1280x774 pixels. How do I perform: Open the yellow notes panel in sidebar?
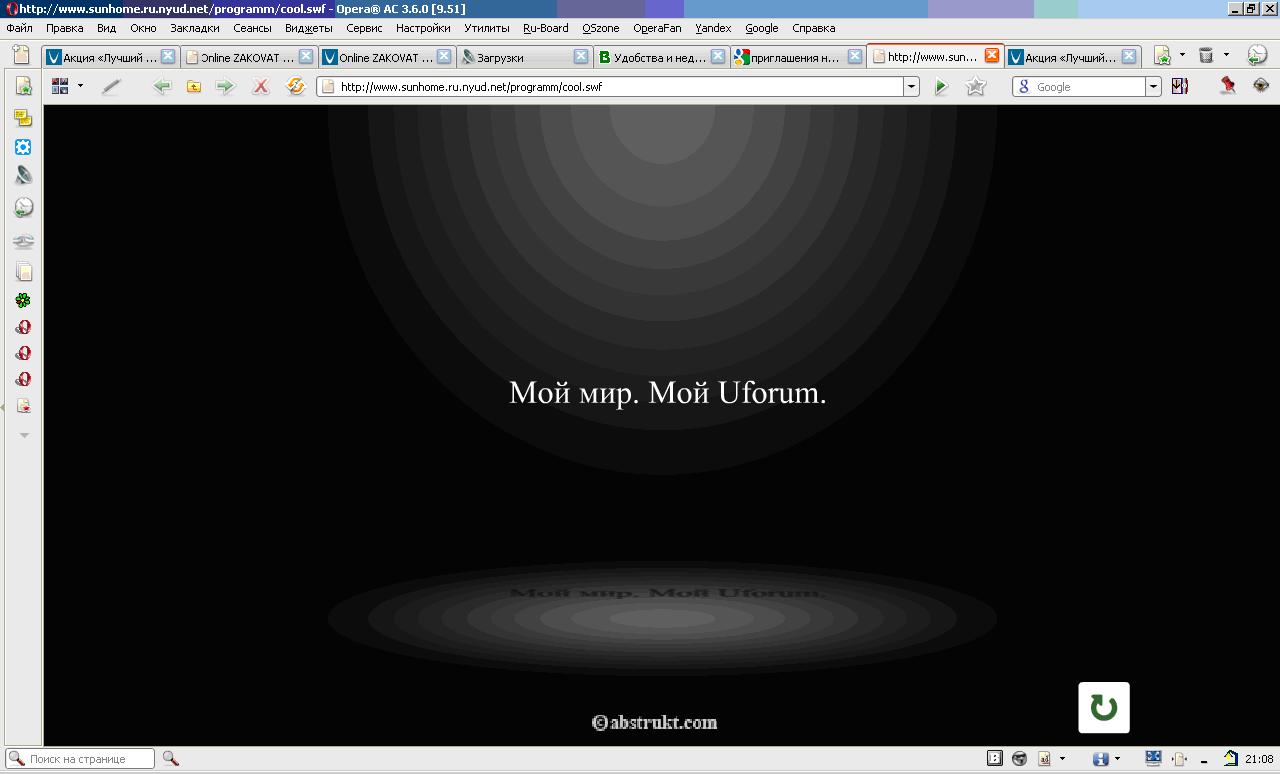click(x=23, y=118)
